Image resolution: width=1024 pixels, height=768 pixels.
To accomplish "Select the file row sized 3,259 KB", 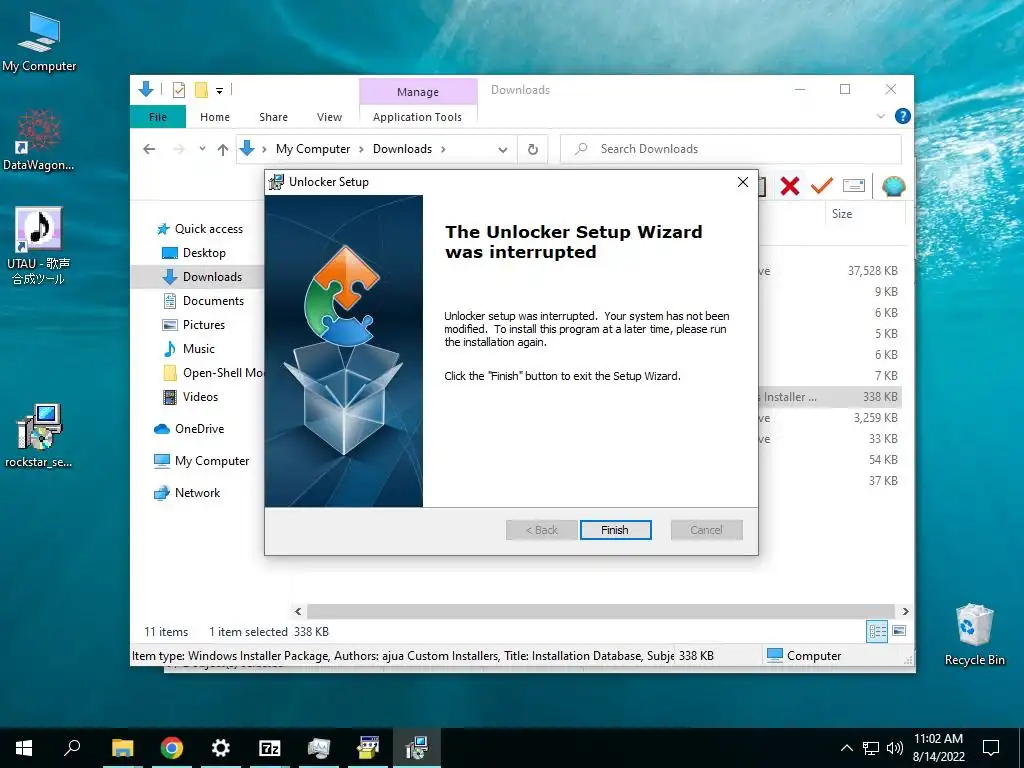I will pyautogui.click(x=829, y=417).
